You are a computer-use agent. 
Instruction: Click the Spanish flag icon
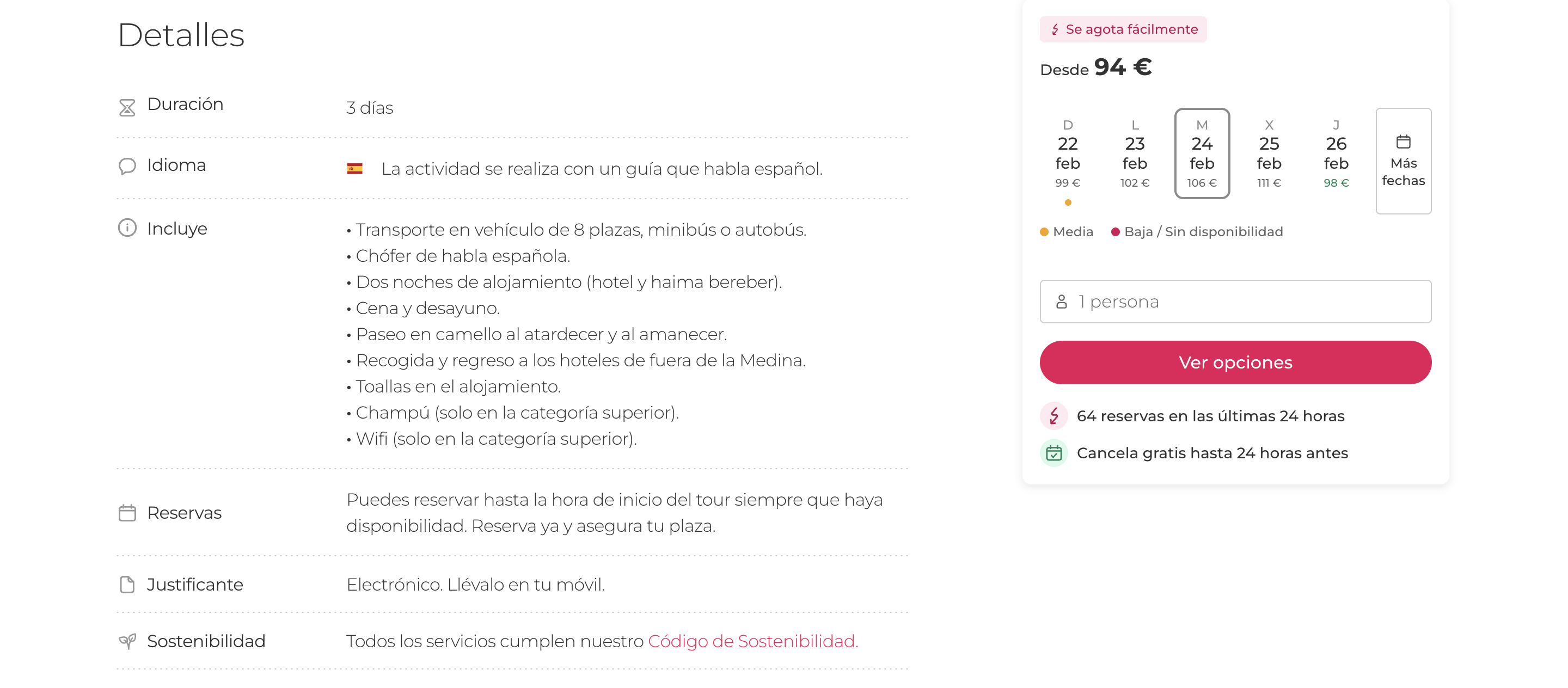tap(355, 169)
